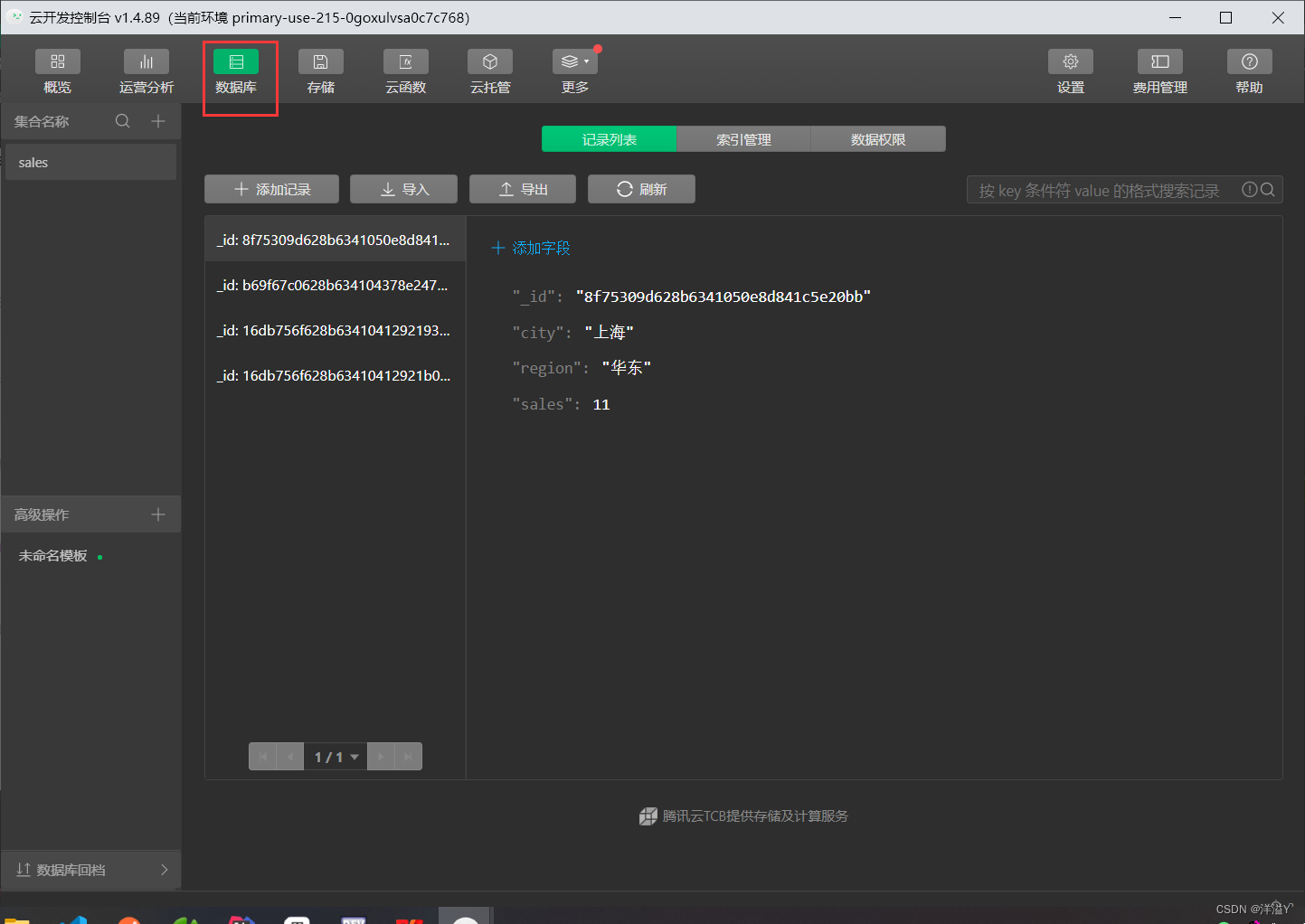Select record _id 16db756f628b63410412921b0
The image size is (1305, 924).
point(335,375)
